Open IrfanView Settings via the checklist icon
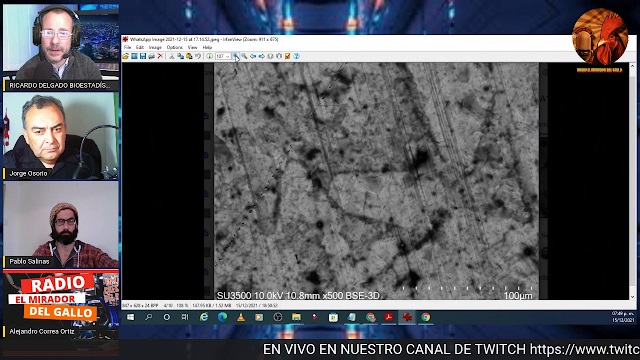This screenshot has height=360, width=640. 287,56
